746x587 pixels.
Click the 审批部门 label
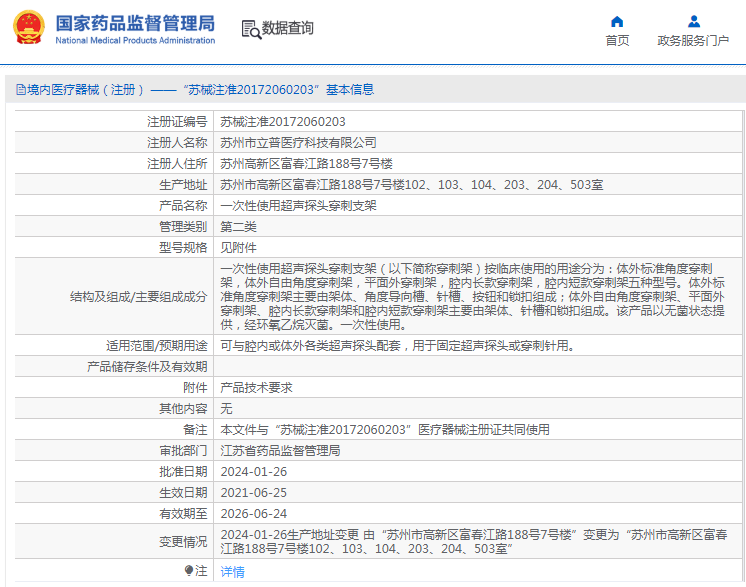[x=183, y=450]
